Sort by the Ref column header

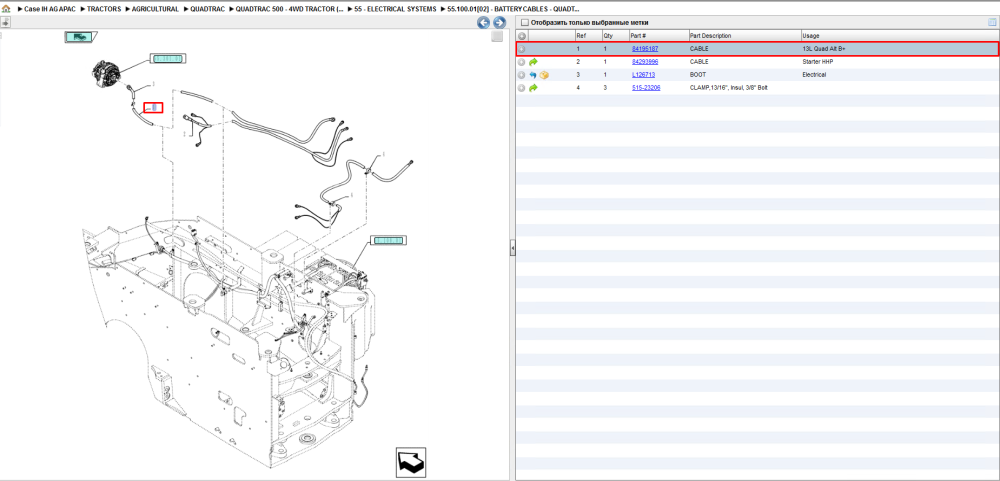(x=587, y=36)
